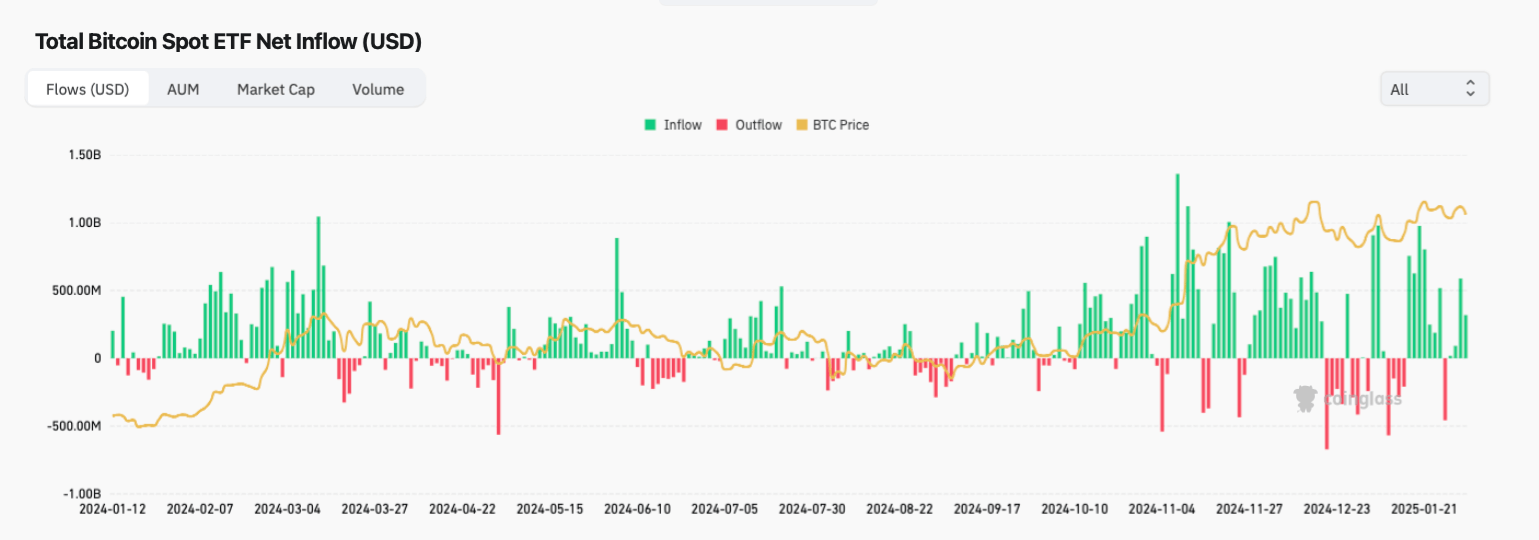
Task: Click the Coinglass watermark logo icon
Action: (x=1304, y=399)
